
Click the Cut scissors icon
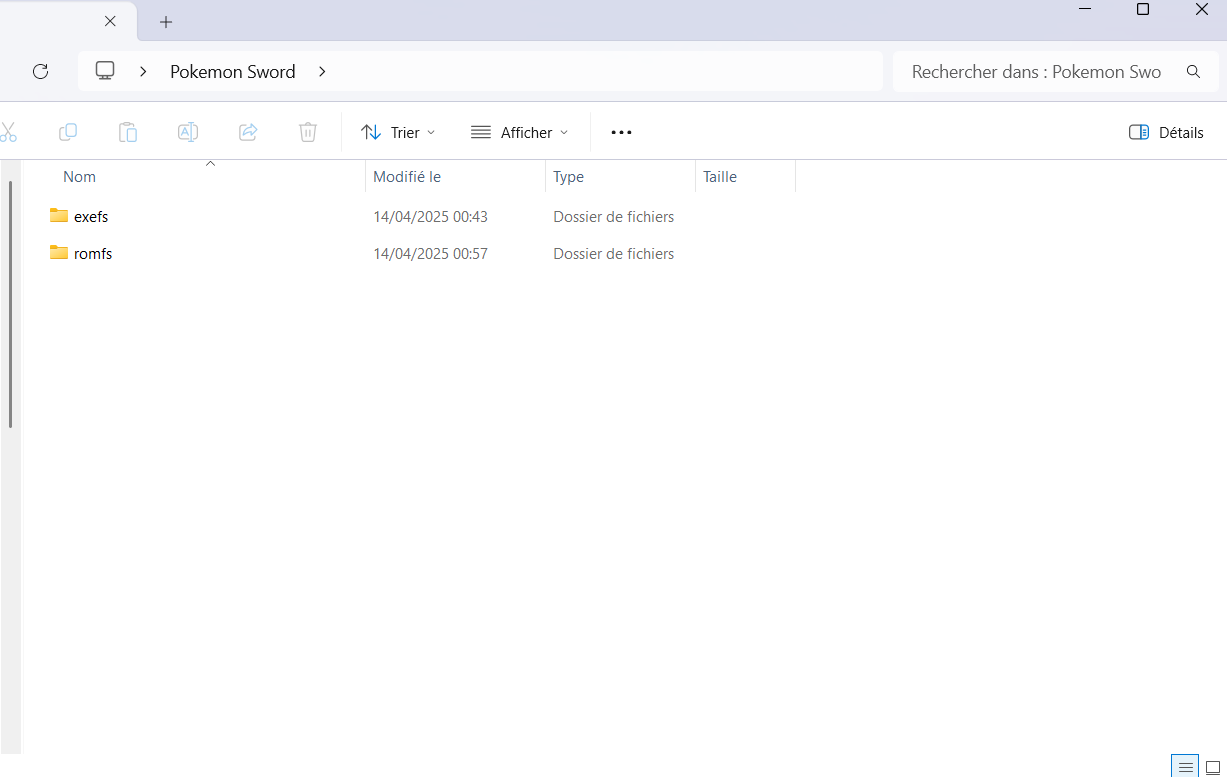[x=8, y=132]
